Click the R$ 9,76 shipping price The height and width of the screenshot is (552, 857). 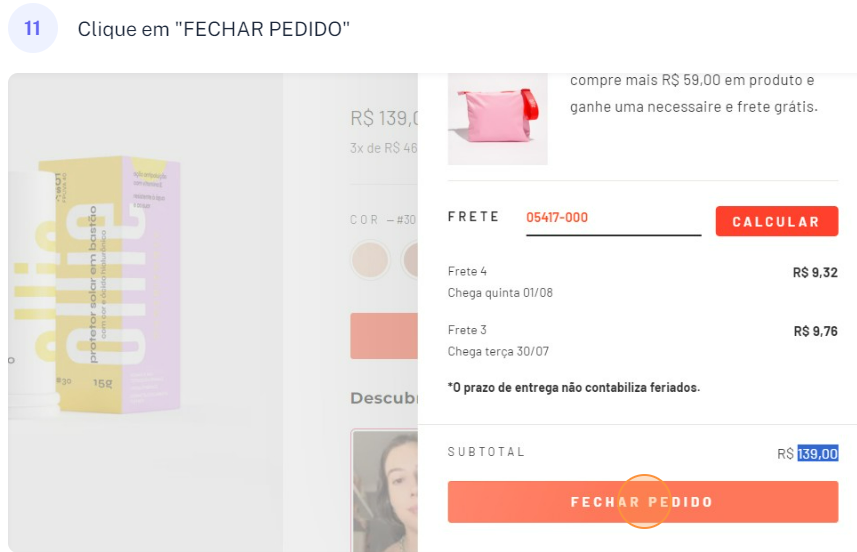[x=815, y=331]
